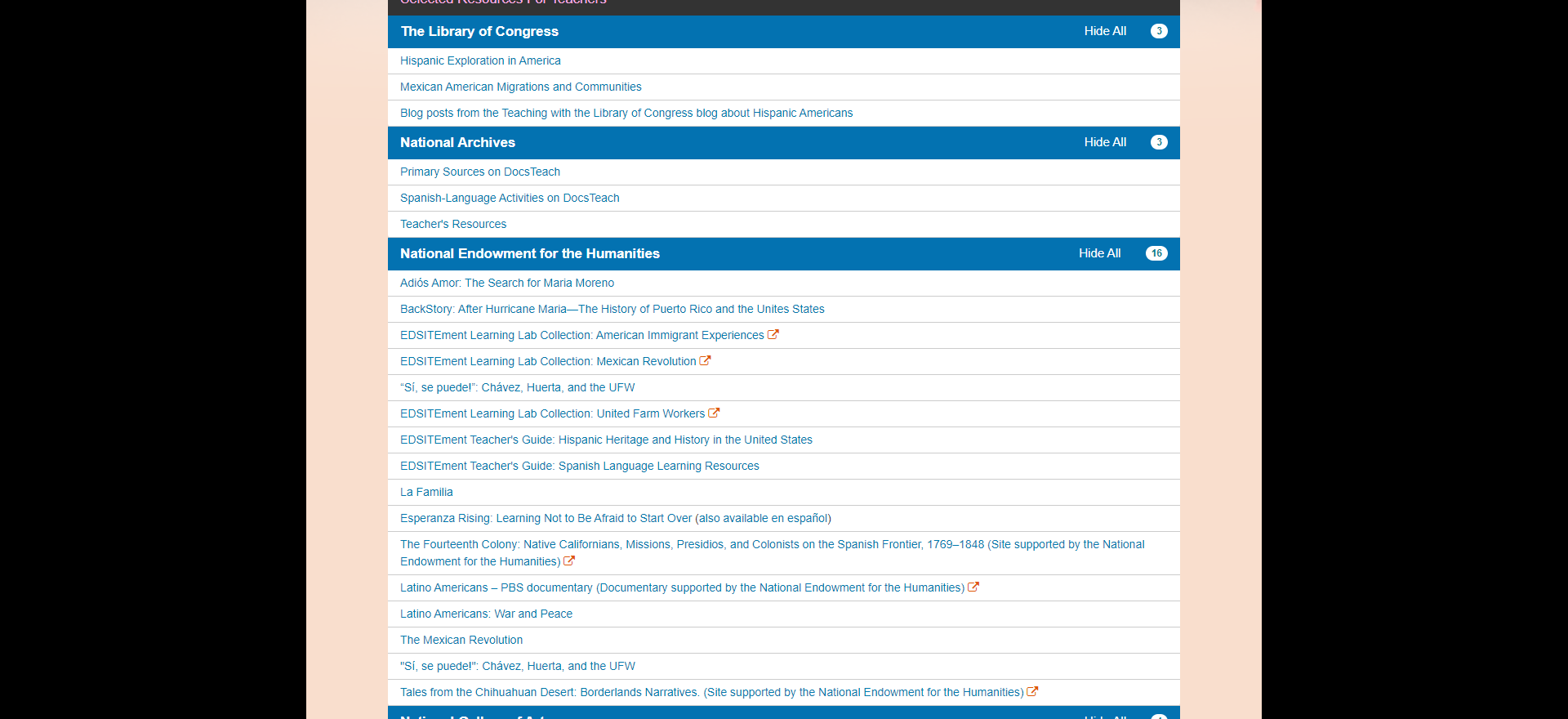The width and height of the screenshot is (1568, 719).
Task: Hide all Library of Congress resources
Action: [x=1105, y=31]
